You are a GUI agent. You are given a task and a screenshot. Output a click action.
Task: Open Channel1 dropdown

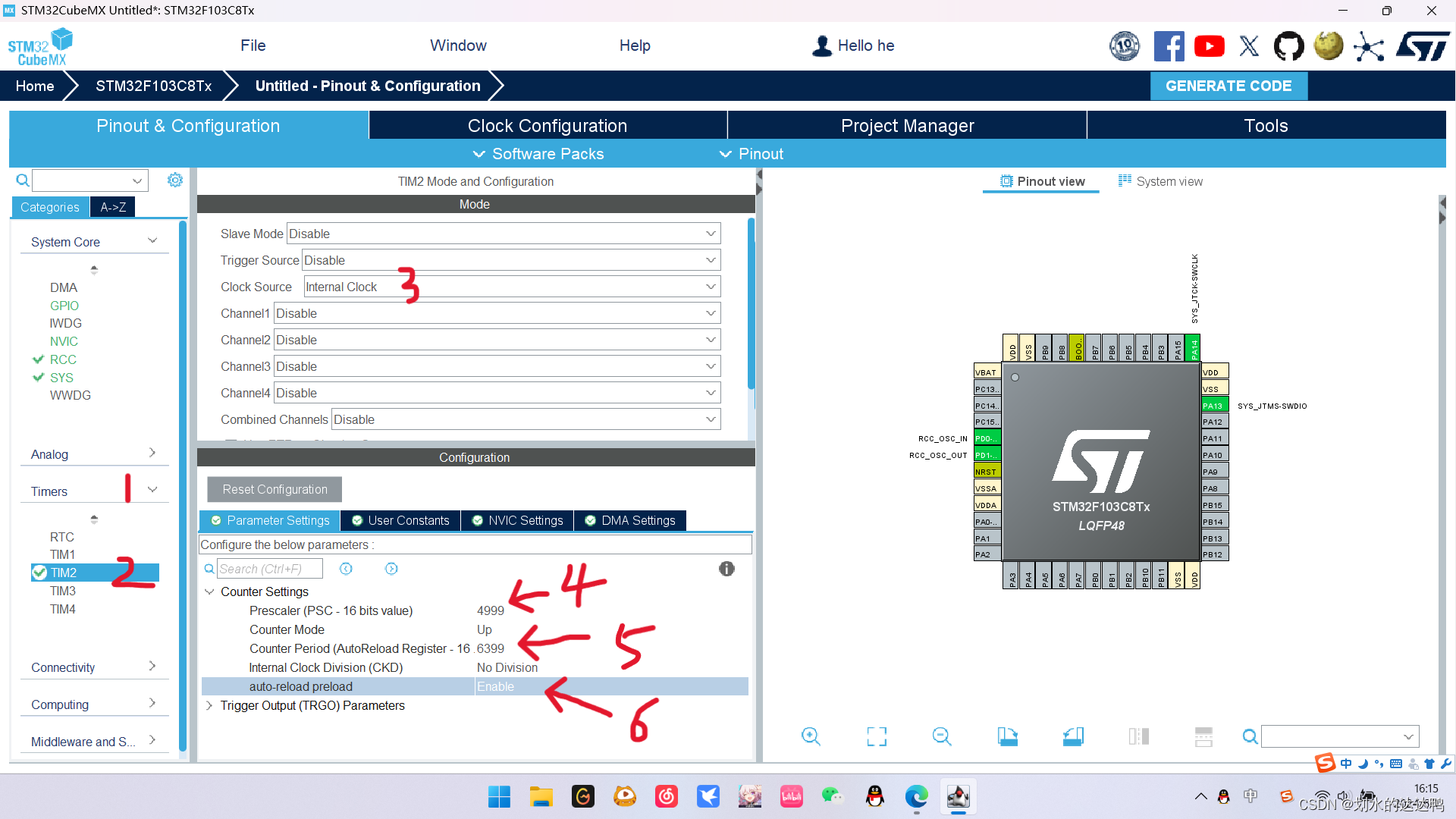point(497,313)
